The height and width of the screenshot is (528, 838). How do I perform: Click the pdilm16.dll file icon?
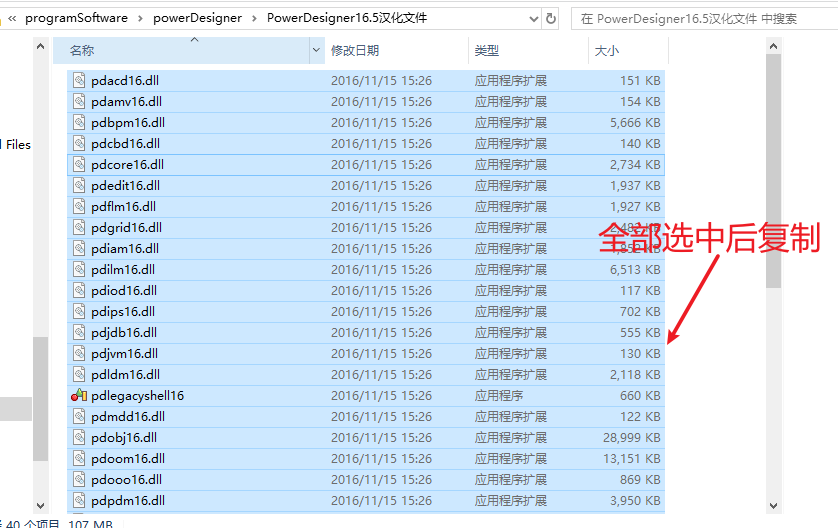(79, 269)
